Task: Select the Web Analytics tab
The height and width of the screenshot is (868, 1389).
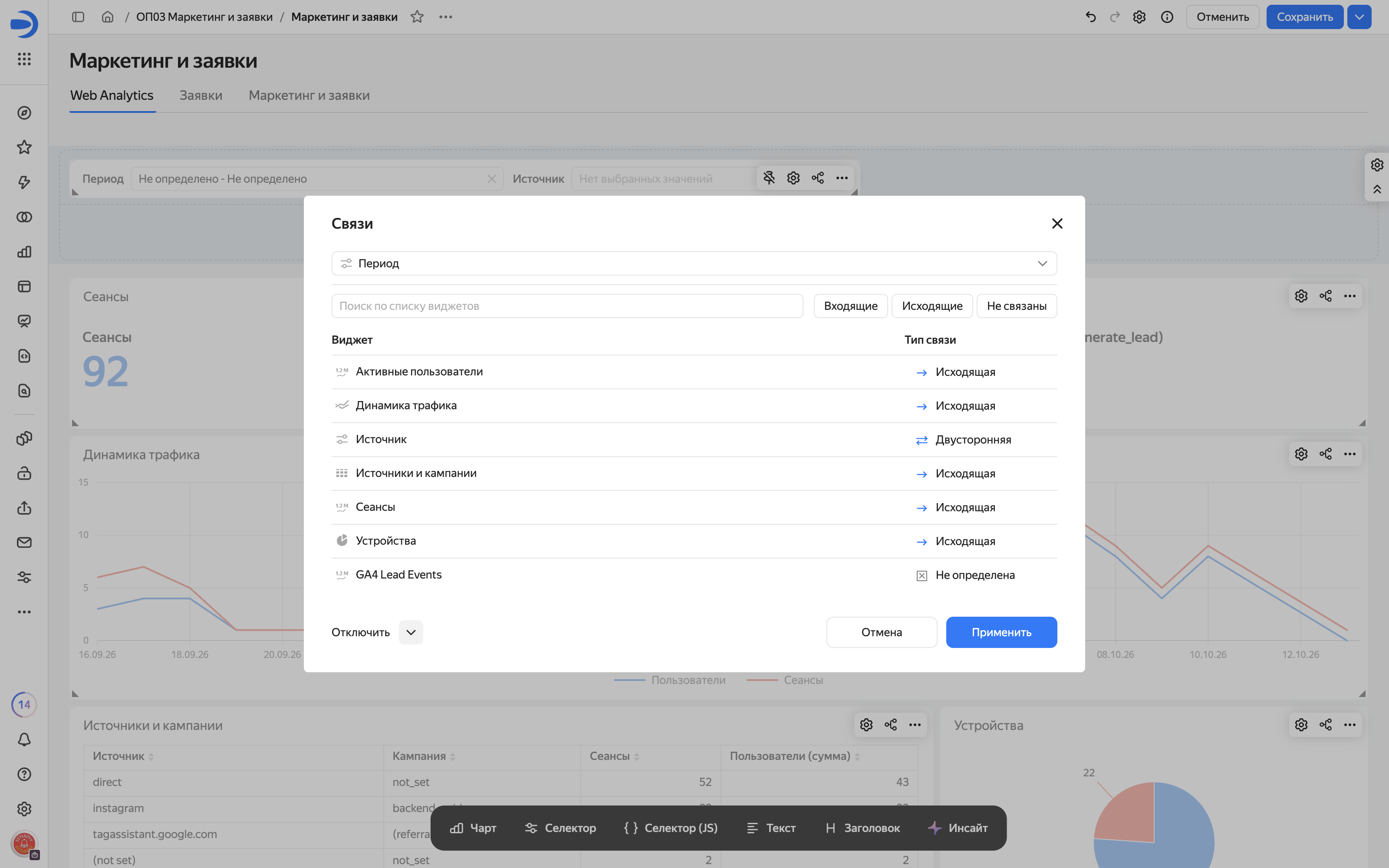Action: point(112,95)
